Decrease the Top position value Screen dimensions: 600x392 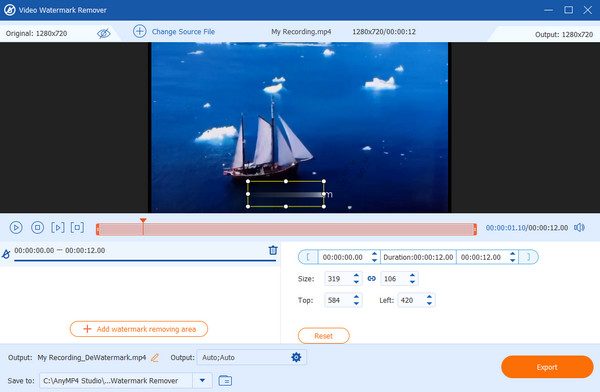click(356, 304)
